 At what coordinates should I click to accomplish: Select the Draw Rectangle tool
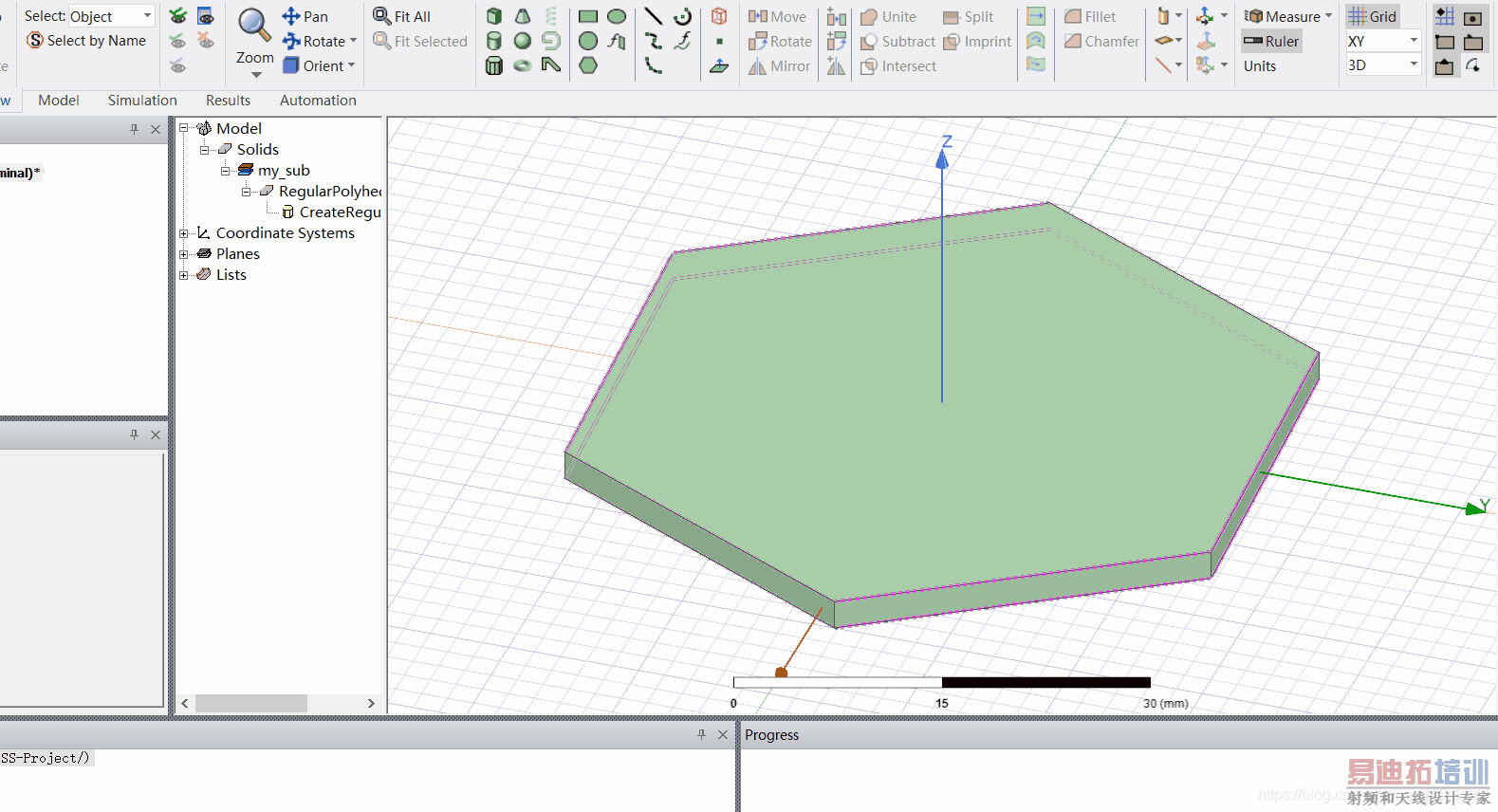(x=588, y=16)
